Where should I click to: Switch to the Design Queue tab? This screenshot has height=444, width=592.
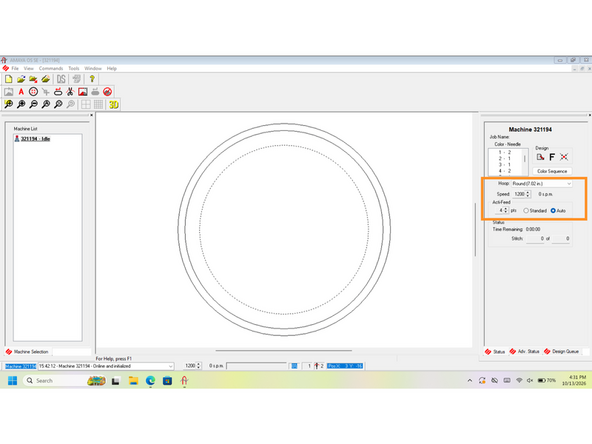[561, 352]
